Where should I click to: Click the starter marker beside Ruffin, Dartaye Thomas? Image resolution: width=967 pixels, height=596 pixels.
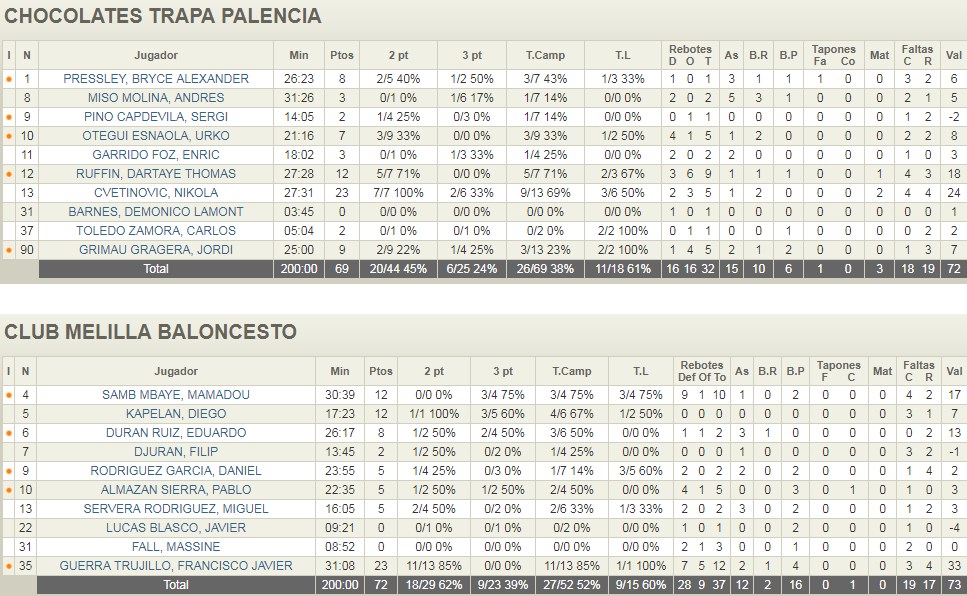pos(9,174)
